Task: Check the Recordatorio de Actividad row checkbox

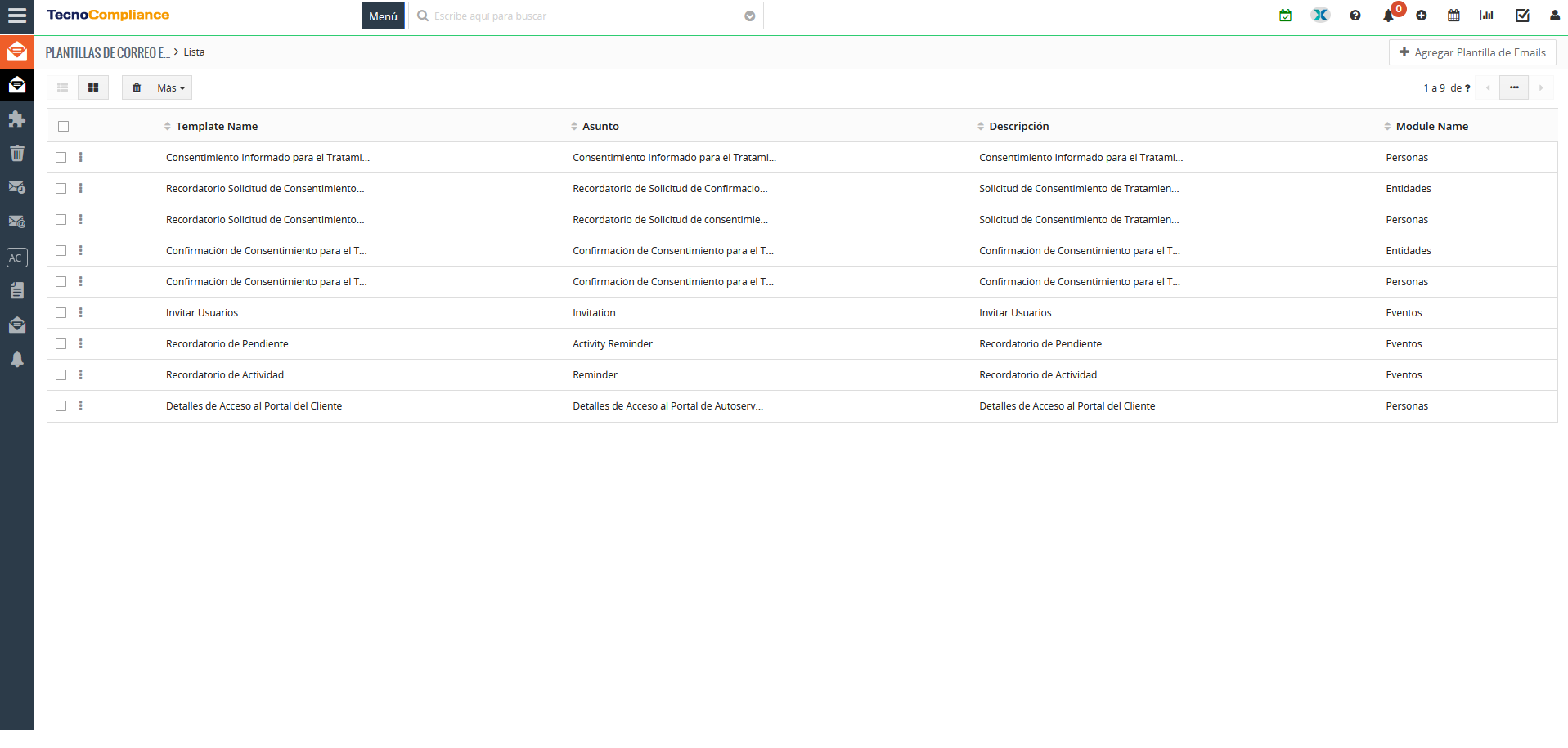Action: click(61, 374)
